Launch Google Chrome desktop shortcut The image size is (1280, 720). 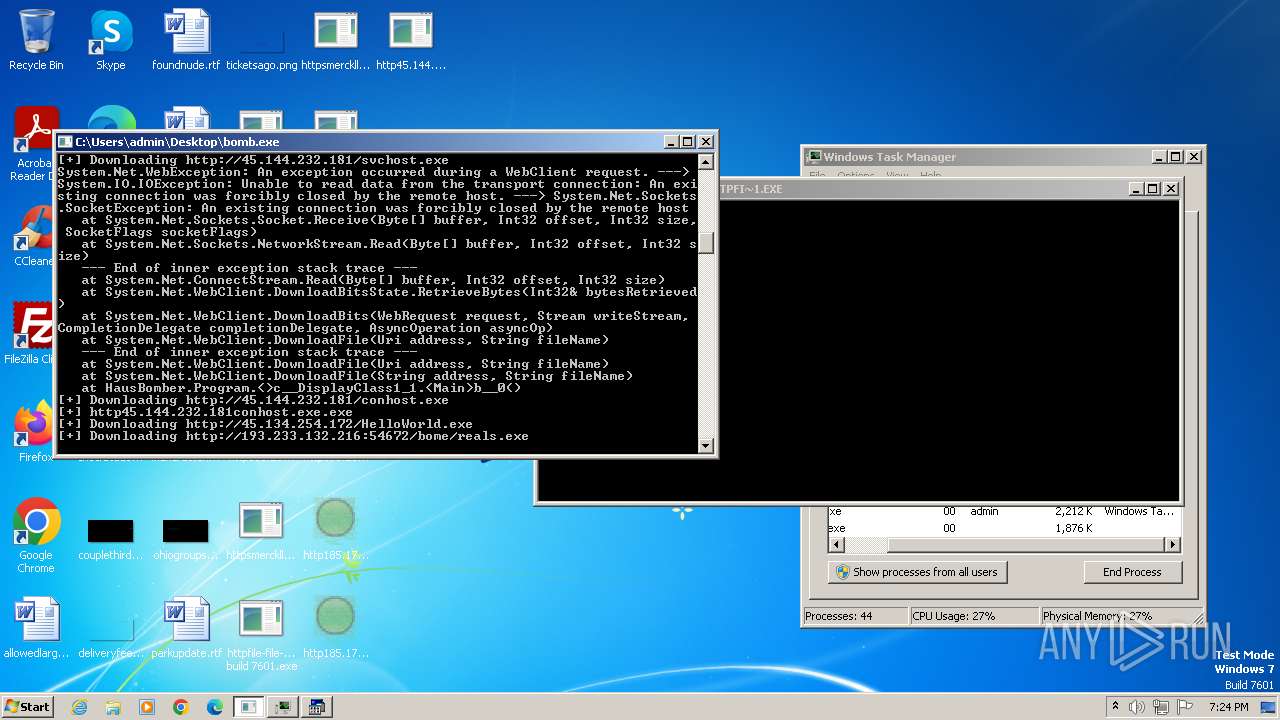36,535
